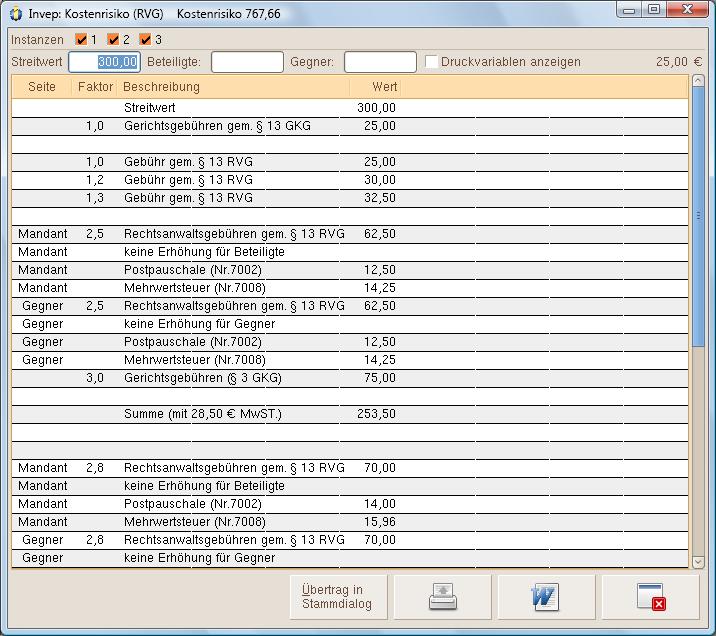
Task: Click the value 75,00 in the Wert column
Action: coord(380,378)
